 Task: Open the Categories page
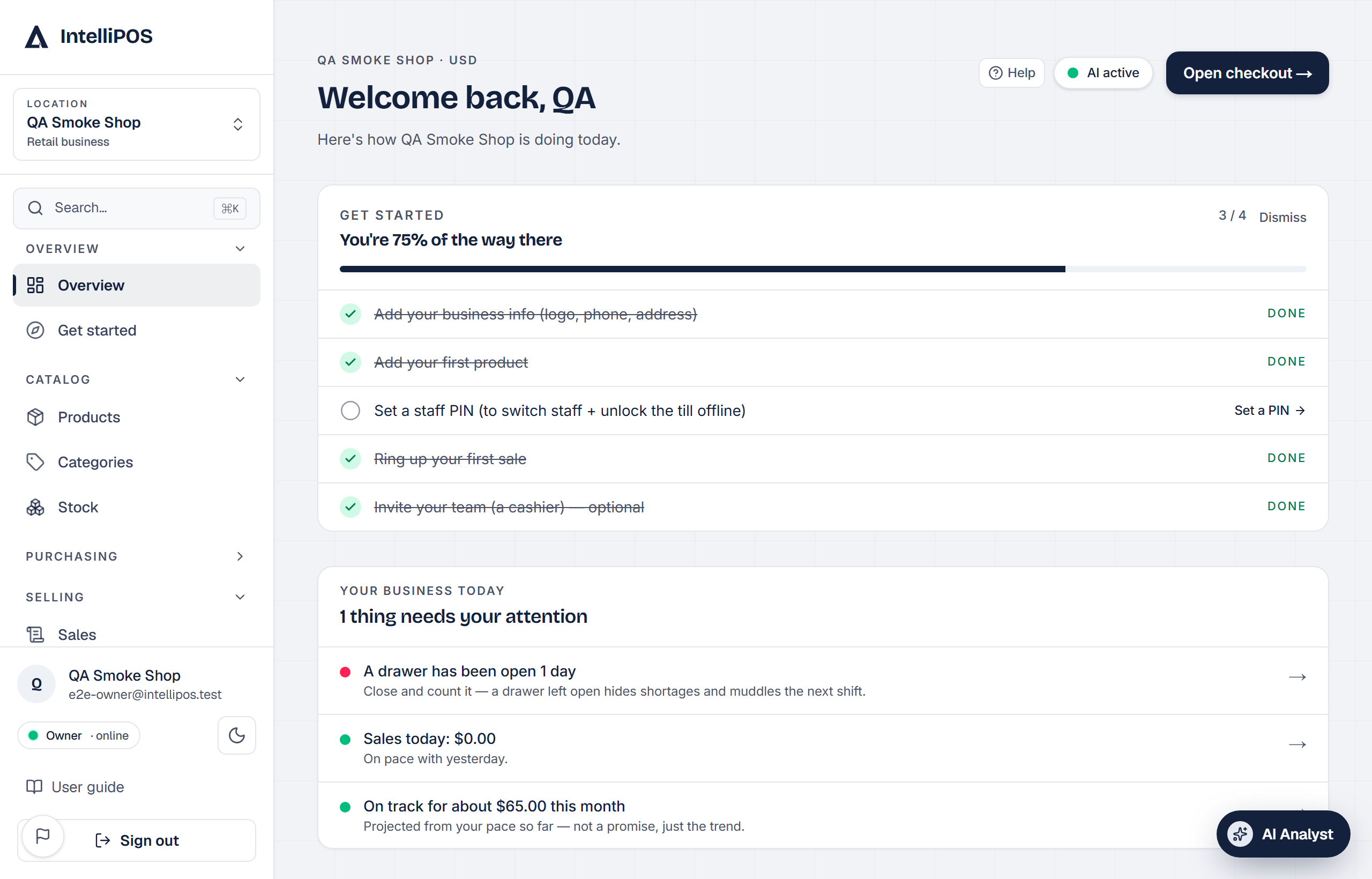(137, 462)
